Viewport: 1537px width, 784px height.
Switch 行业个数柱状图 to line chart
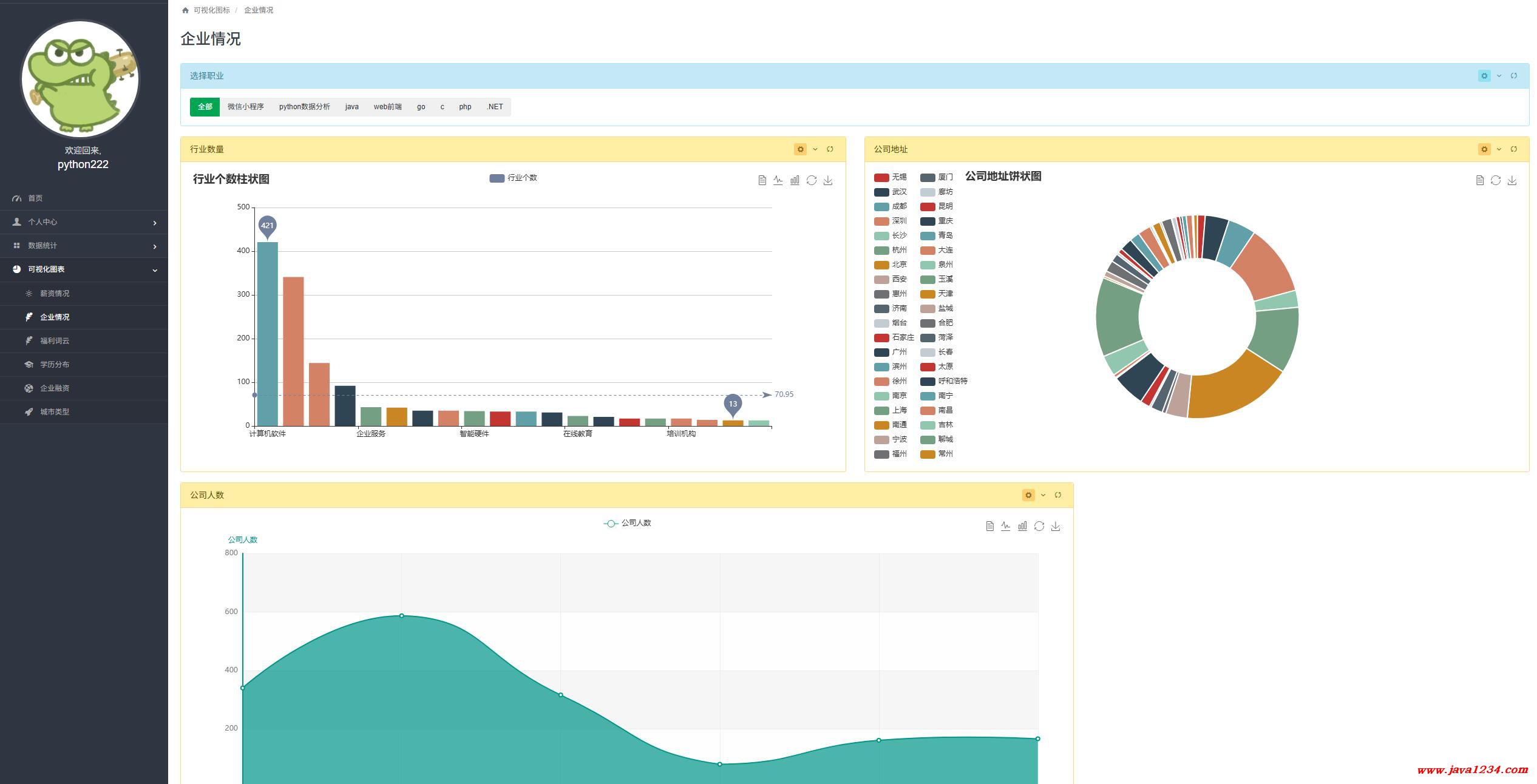pyautogui.click(x=778, y=180)
